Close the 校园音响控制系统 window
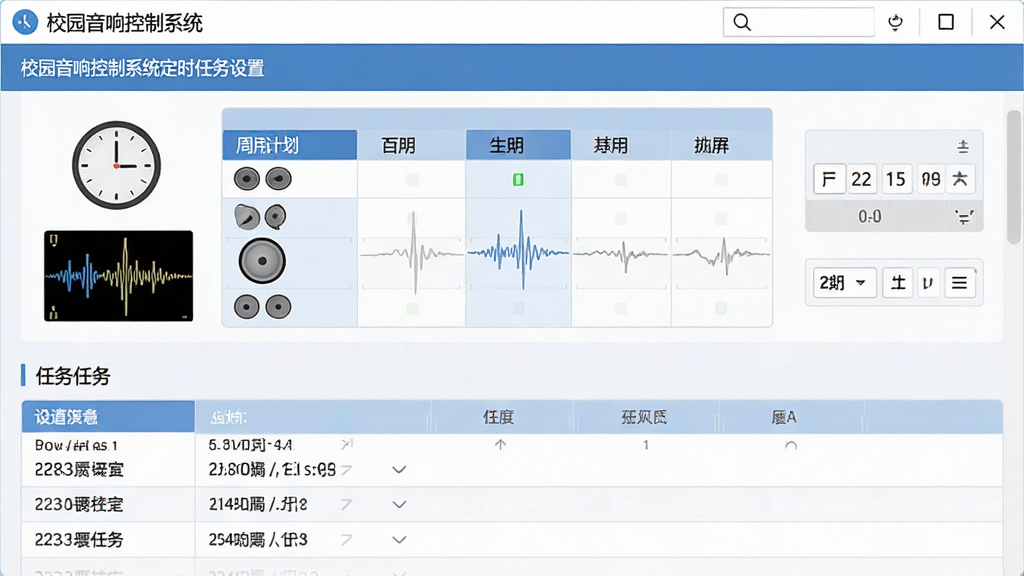This screenshot has width=1024, height=576. point(997,22)
